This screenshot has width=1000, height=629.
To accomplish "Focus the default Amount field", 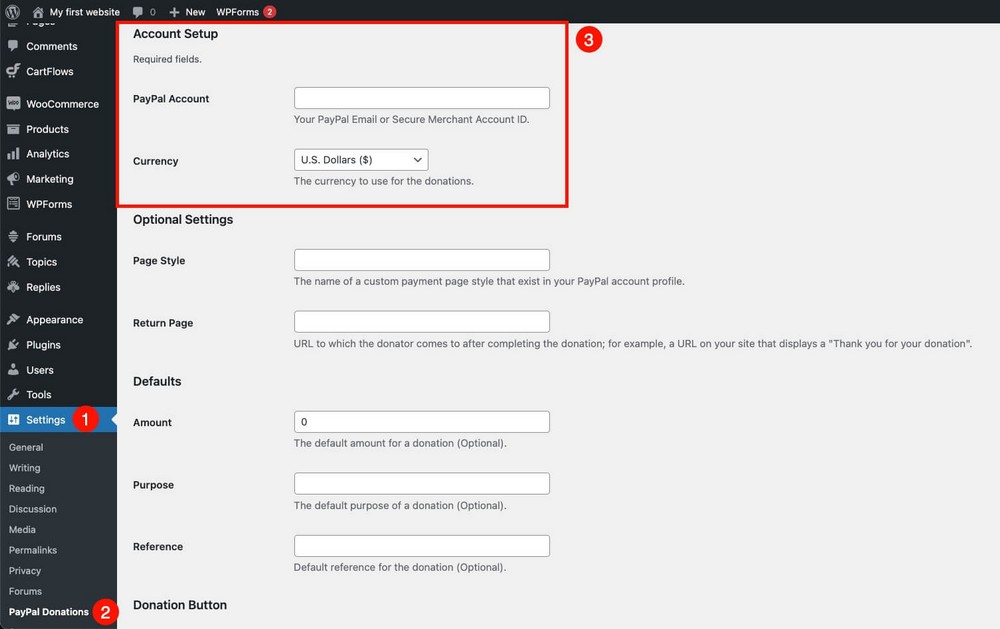I will [x=421, y=421].
